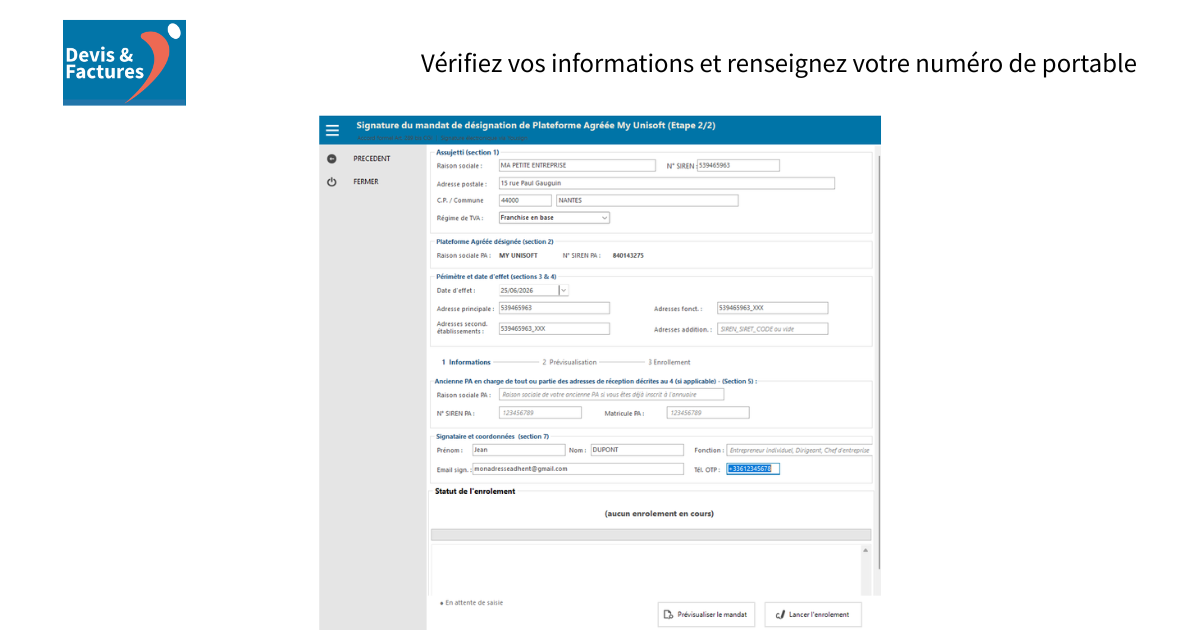
Task: Click the Tél. OTP phone field
Action: point(752,469)
